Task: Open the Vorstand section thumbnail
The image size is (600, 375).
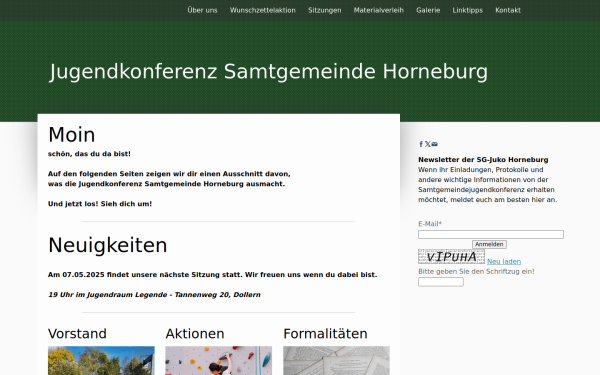Action: tap(101, 360)
